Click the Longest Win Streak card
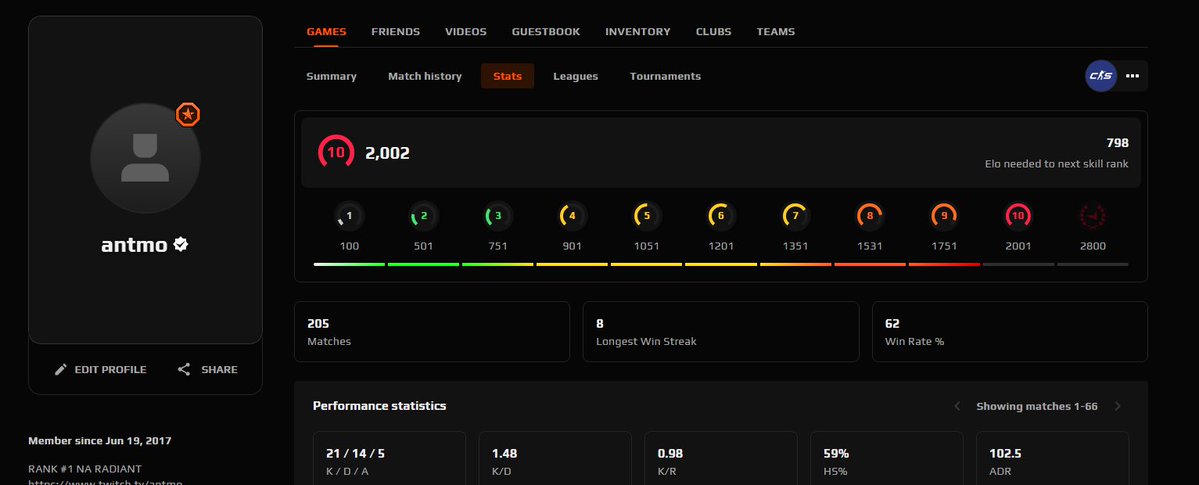This screenshot has height=485, width=1199. pyautogui.click(x=721, y=331)
